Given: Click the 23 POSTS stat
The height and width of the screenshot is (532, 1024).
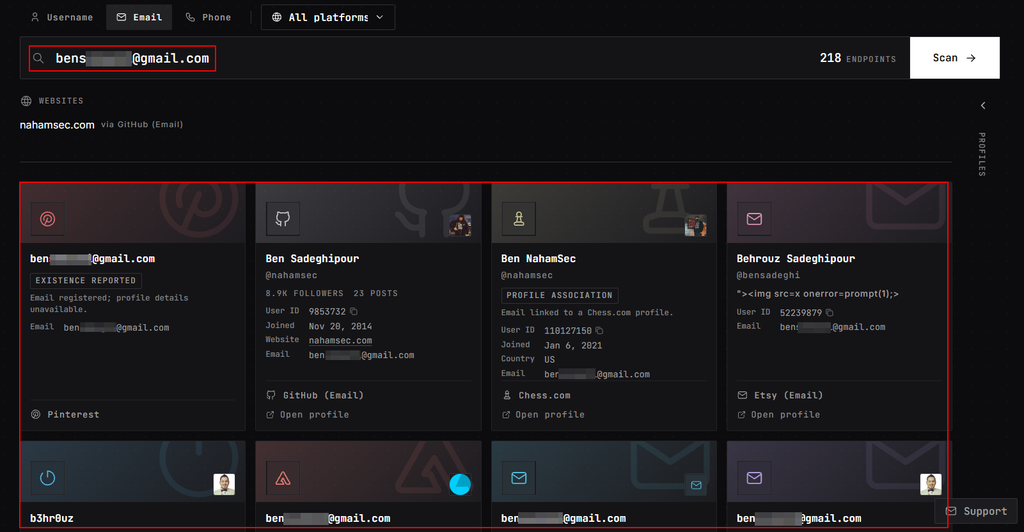Looking at the screenshot, I should (376, 293).
